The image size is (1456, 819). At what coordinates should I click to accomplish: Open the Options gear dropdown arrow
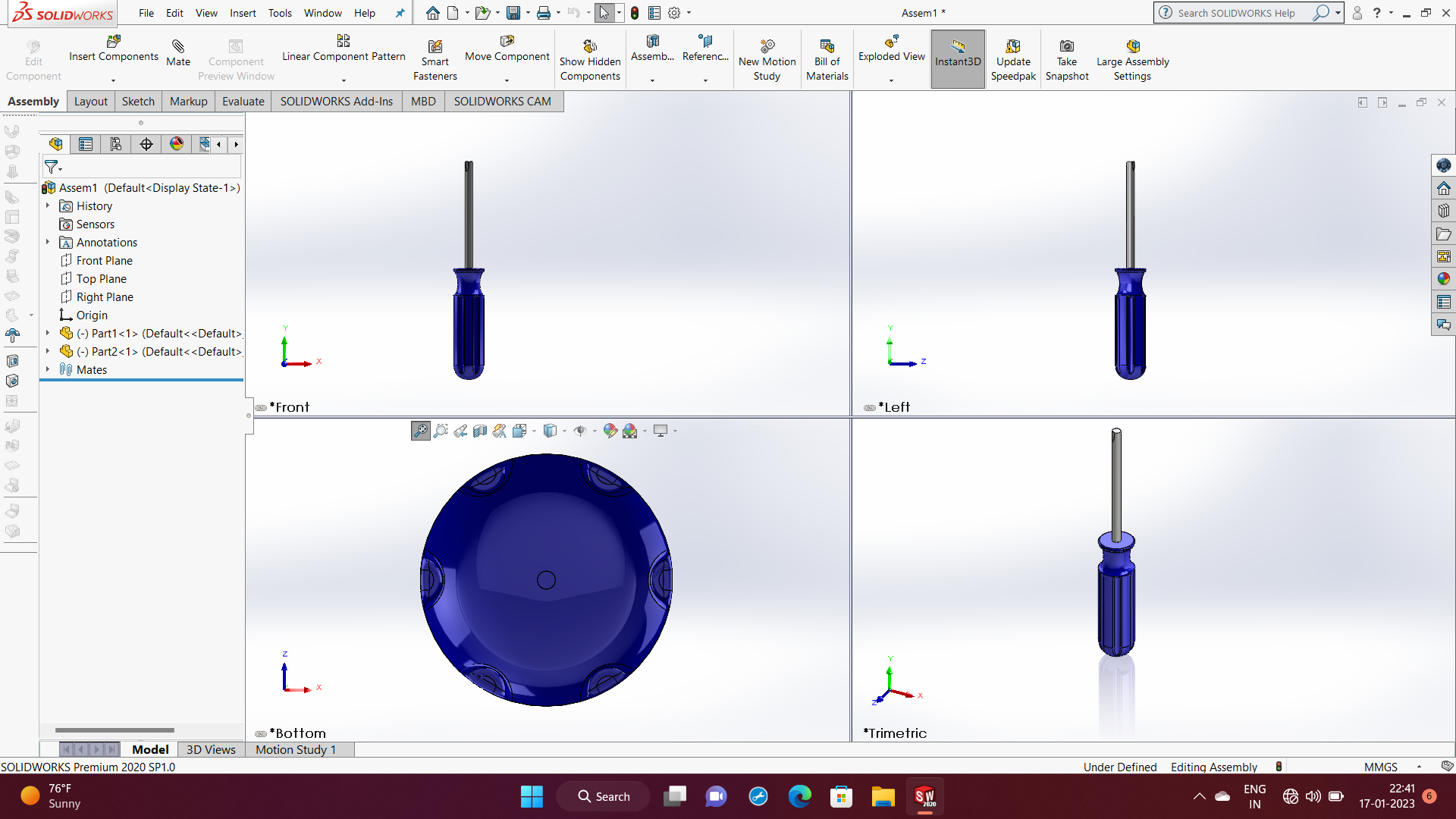click(x=689, y=13)
